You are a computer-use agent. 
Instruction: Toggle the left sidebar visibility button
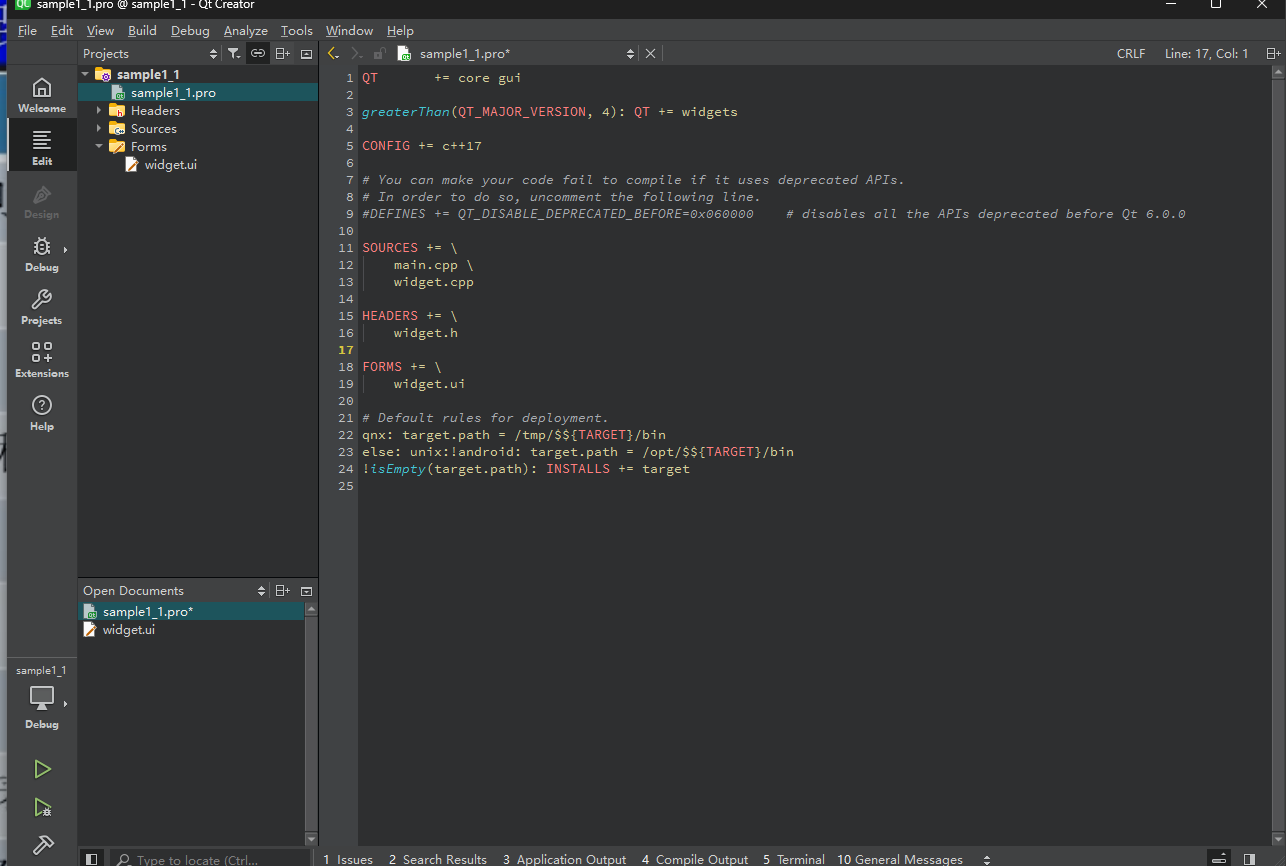click(x=92, y=859)
